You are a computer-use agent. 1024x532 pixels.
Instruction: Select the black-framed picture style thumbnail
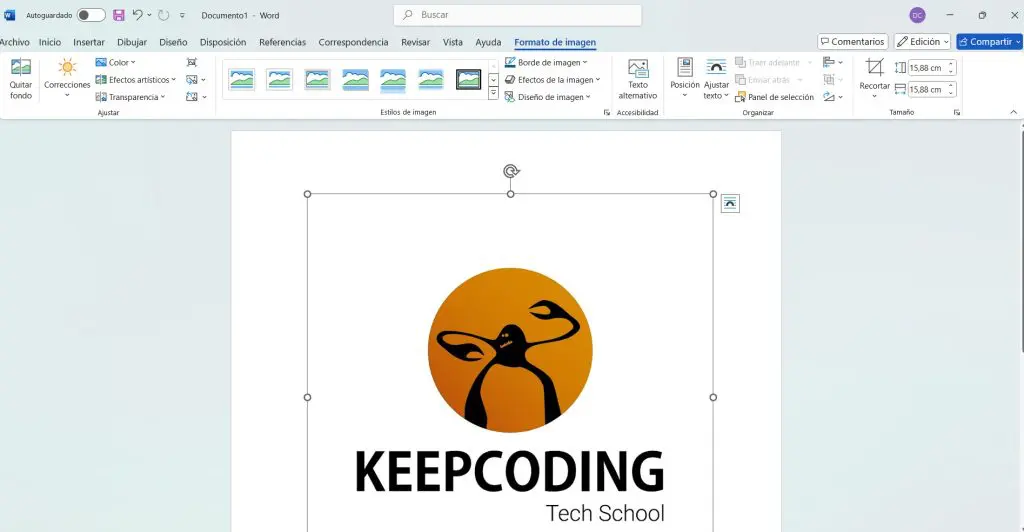(468, 79)
